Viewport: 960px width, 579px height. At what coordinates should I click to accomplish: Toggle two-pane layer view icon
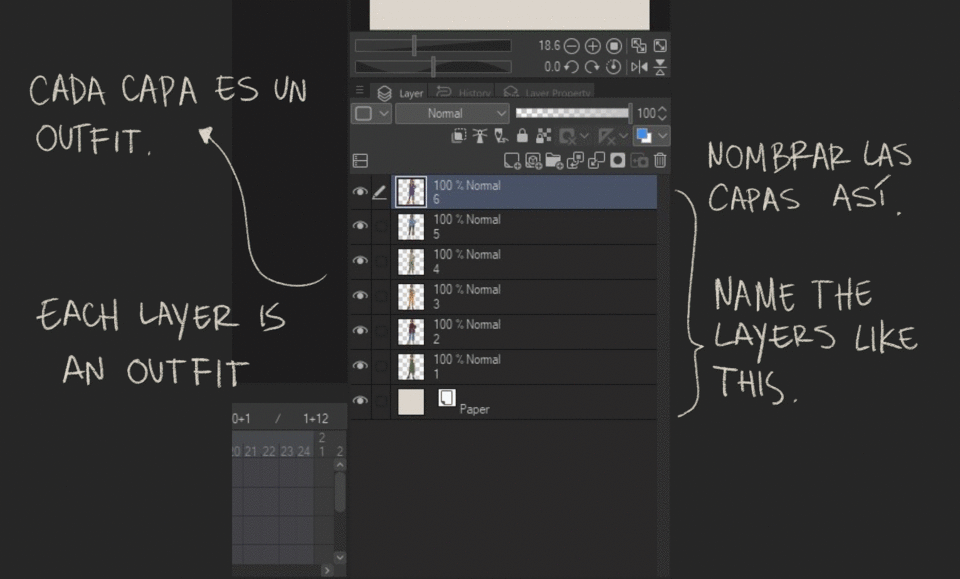click(x=361, y=161)
